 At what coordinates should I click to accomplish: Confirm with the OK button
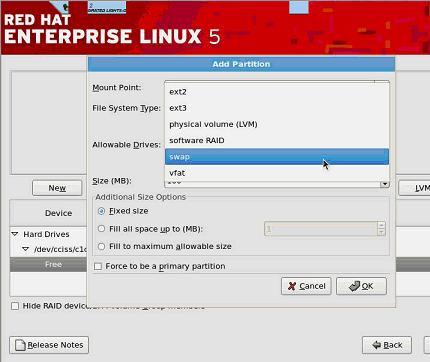click(361, 286)
